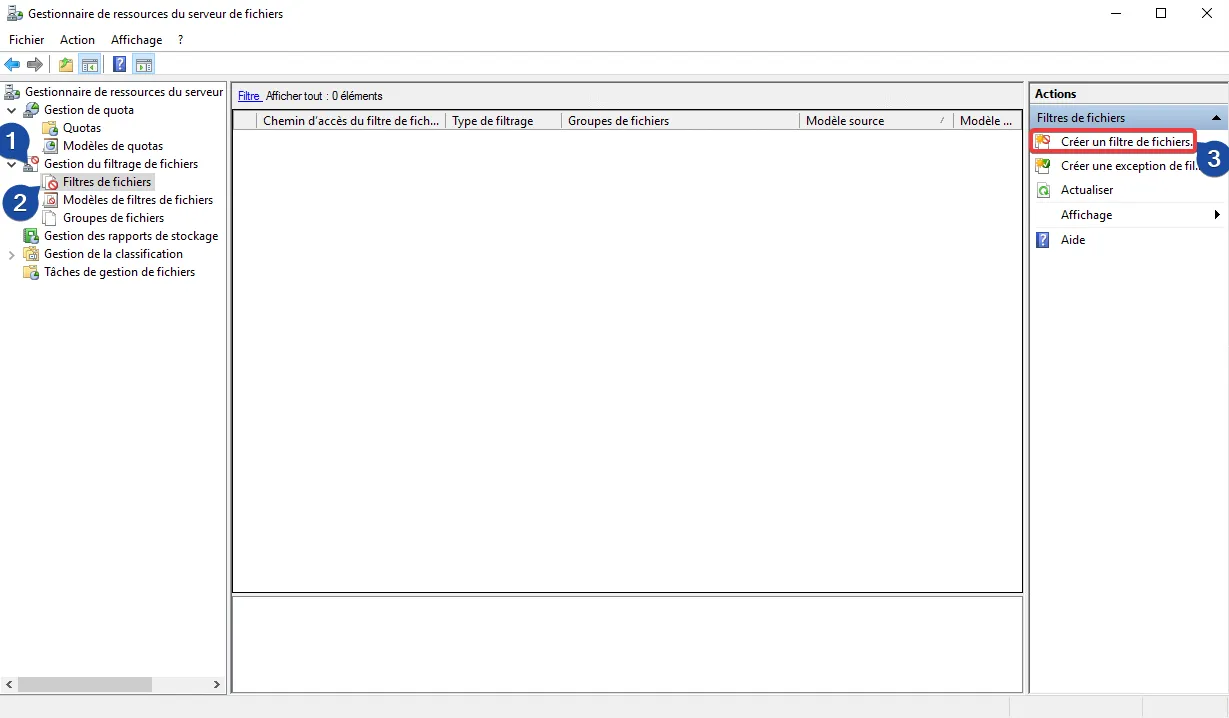Click the Quotas node icon

(x=50, y=128)
